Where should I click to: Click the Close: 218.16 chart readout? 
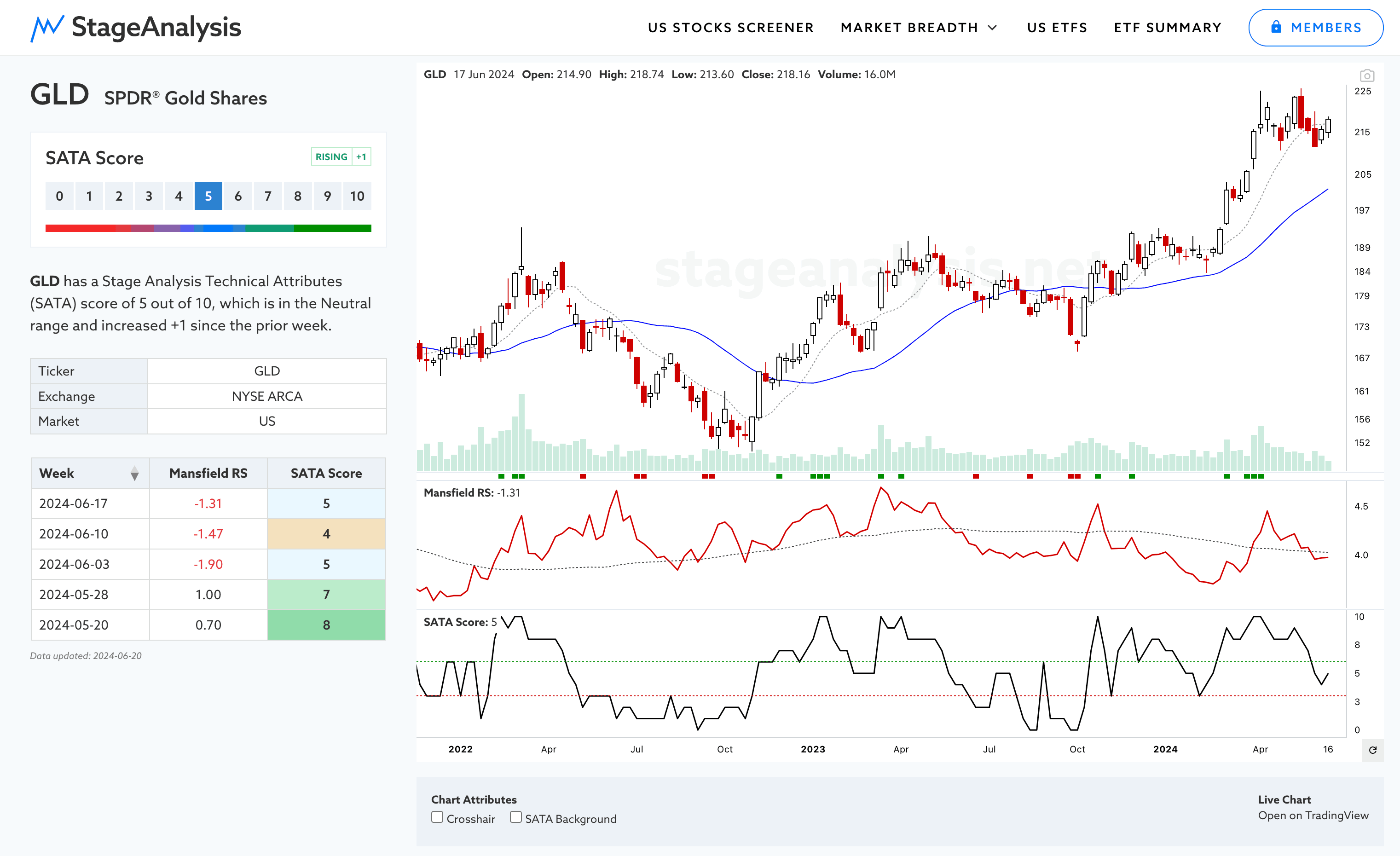coord(775,75)
